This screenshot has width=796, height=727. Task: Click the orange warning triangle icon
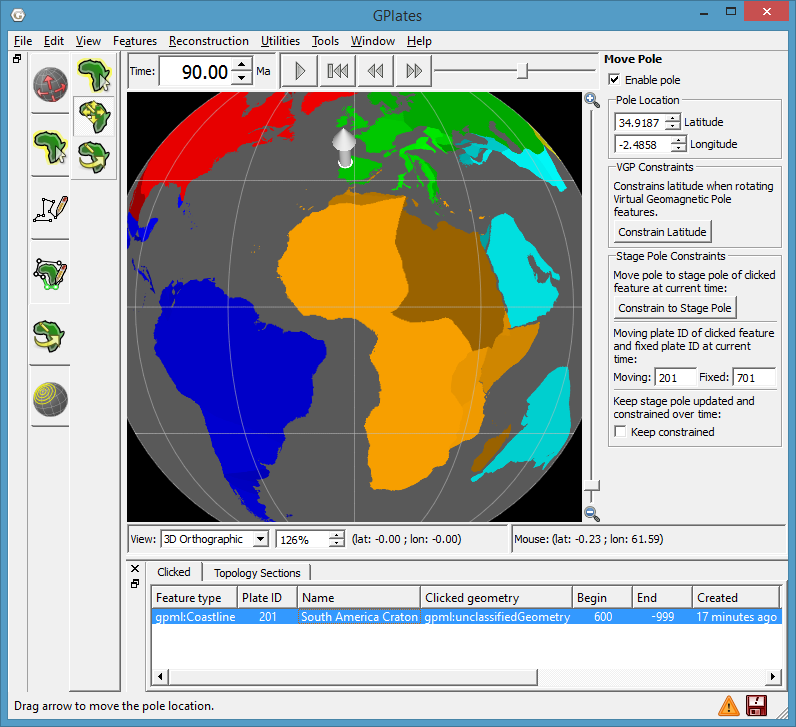(728, 705)
